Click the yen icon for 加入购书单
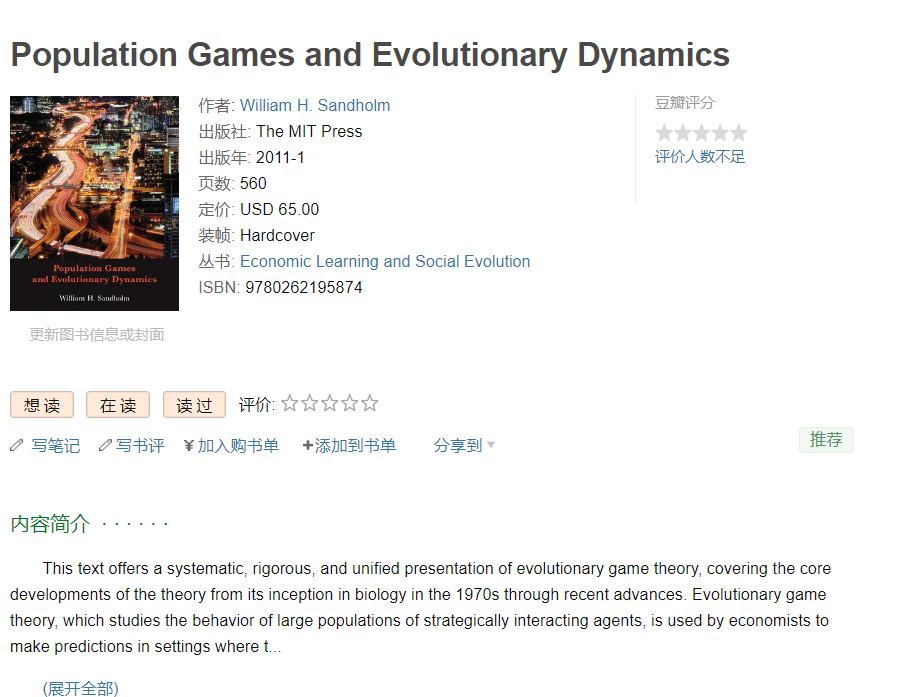This screenshot has height=697, width=901. (x=189, y=446)
